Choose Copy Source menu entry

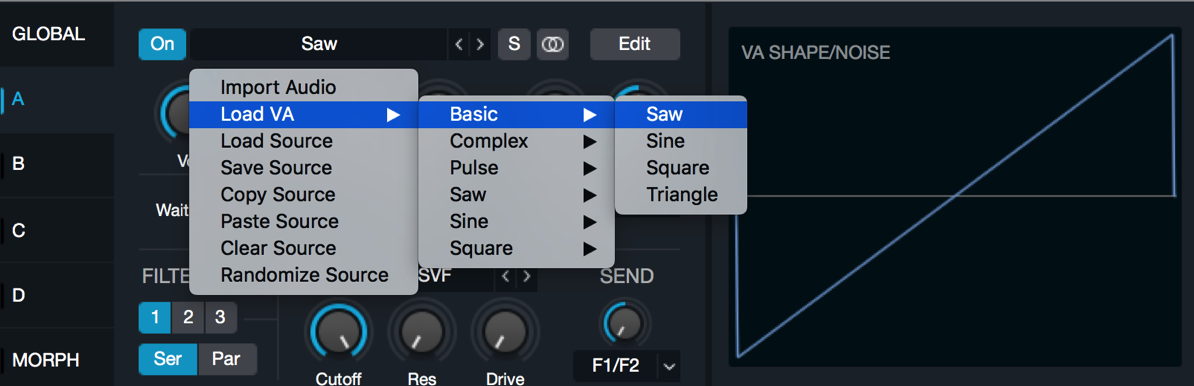[x=303, y=194]
